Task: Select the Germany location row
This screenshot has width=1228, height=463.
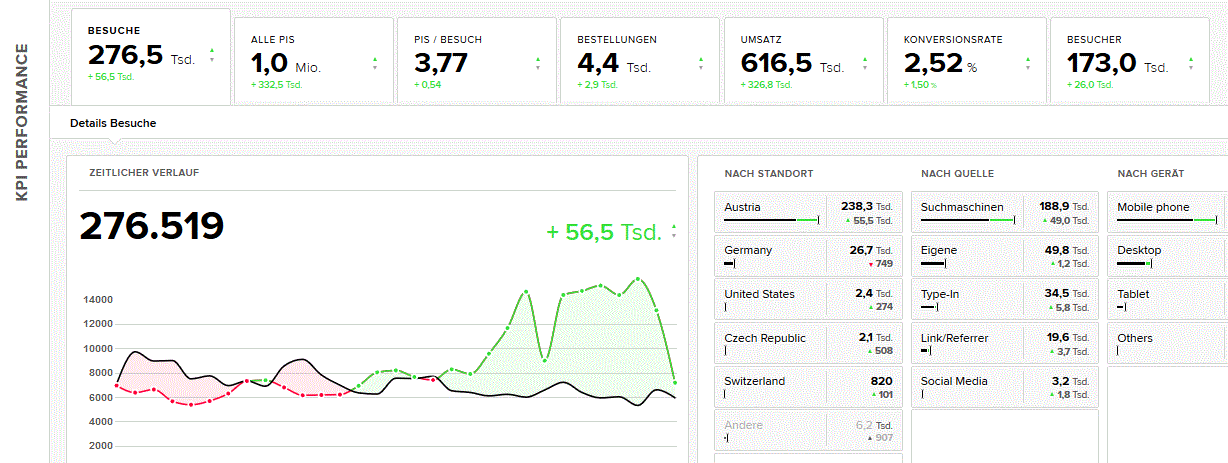Action: 809,256
